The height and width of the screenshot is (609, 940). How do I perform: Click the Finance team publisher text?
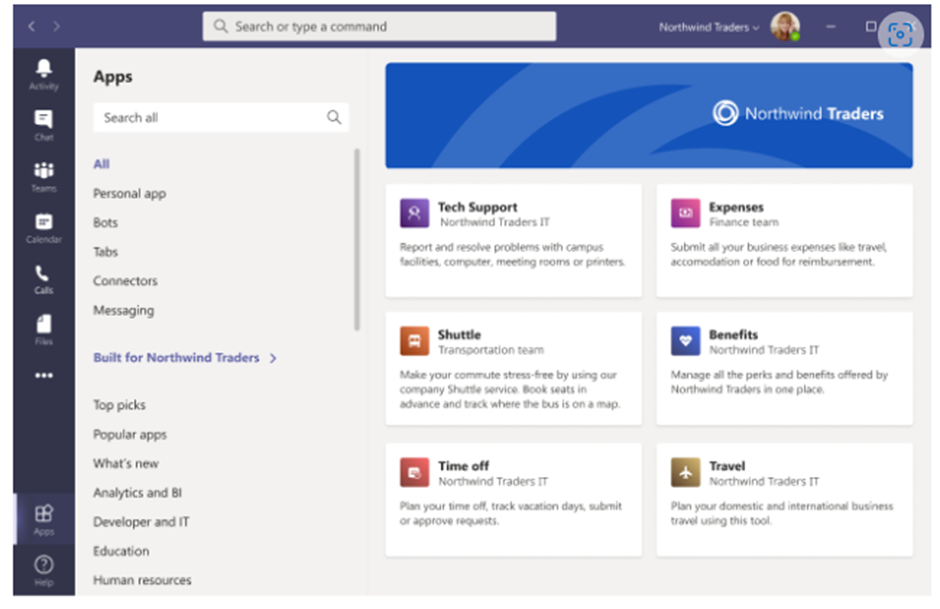click(x=744, y=222)
